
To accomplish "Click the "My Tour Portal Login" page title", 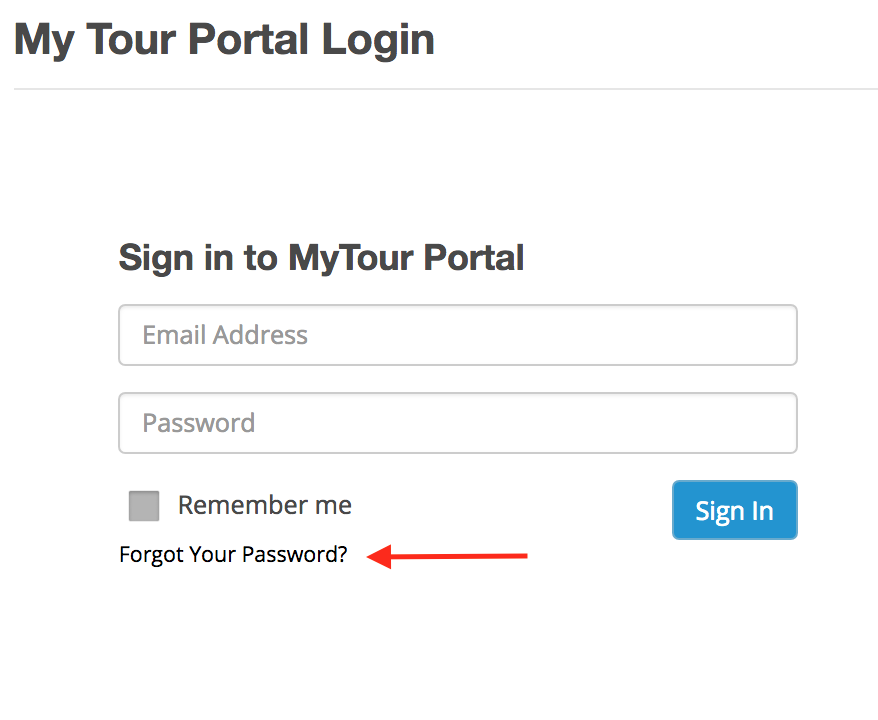I will coord(224,40).
